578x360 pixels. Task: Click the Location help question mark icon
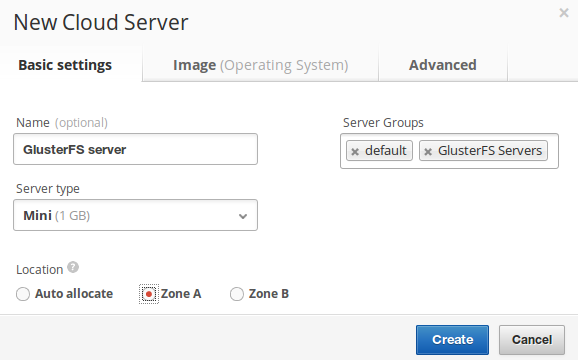click(73, 267)
